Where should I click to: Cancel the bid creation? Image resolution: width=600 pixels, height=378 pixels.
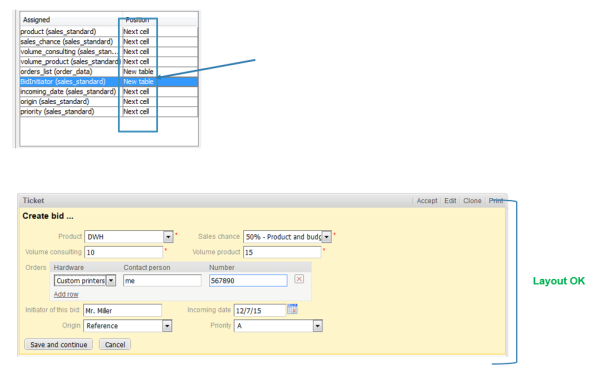(115, 344)
